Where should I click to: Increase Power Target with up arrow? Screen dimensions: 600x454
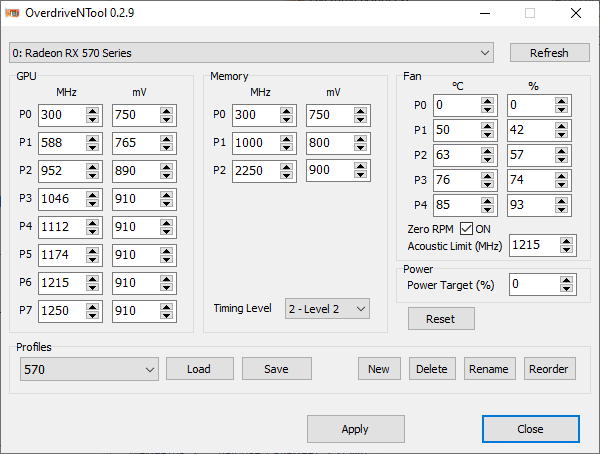(x=566, y=280)
